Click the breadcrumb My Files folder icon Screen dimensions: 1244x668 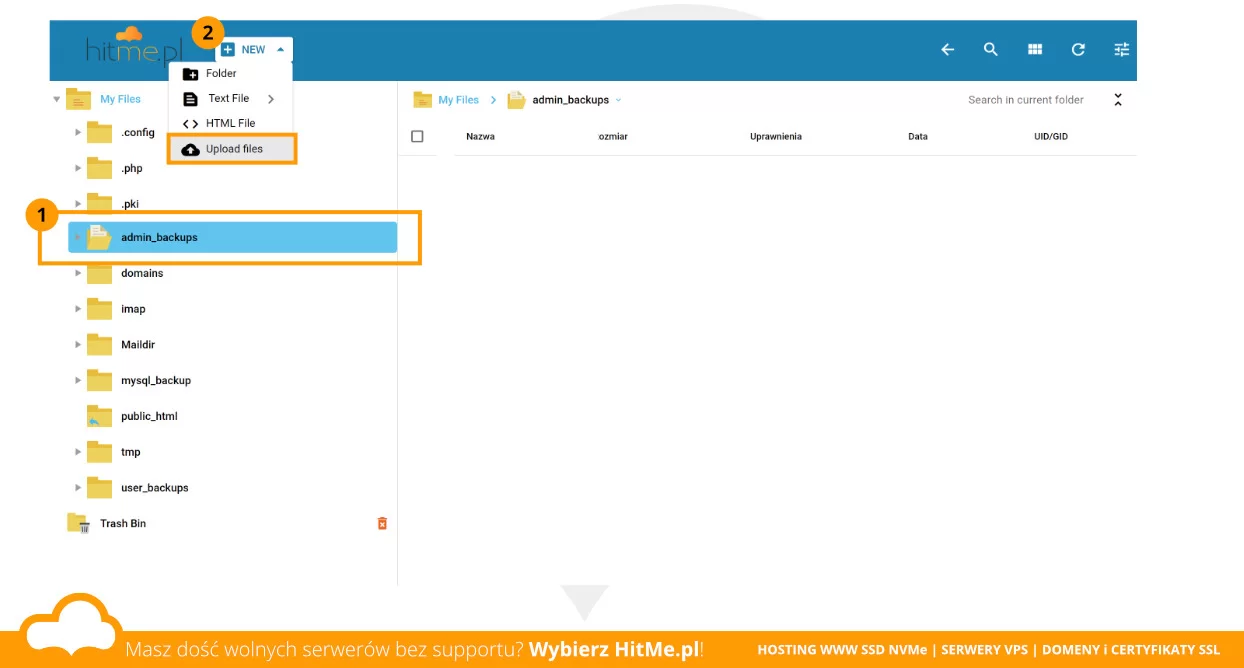[422, 100]
